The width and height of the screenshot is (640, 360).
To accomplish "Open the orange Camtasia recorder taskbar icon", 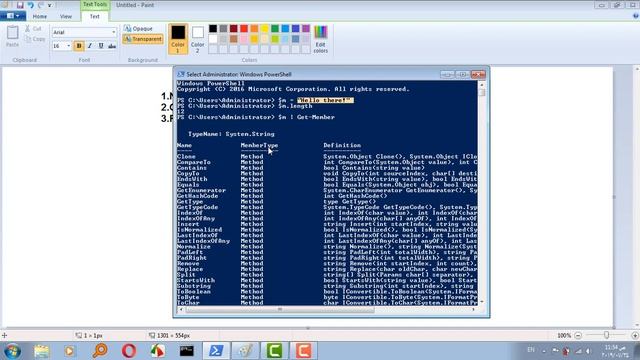I will (303, 351).
